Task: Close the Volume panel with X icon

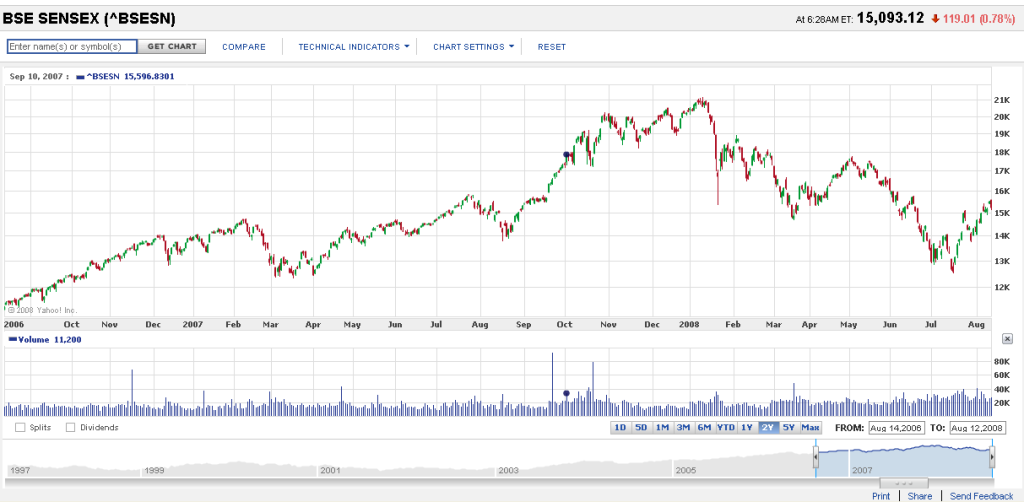Action: pos(1008,338)
